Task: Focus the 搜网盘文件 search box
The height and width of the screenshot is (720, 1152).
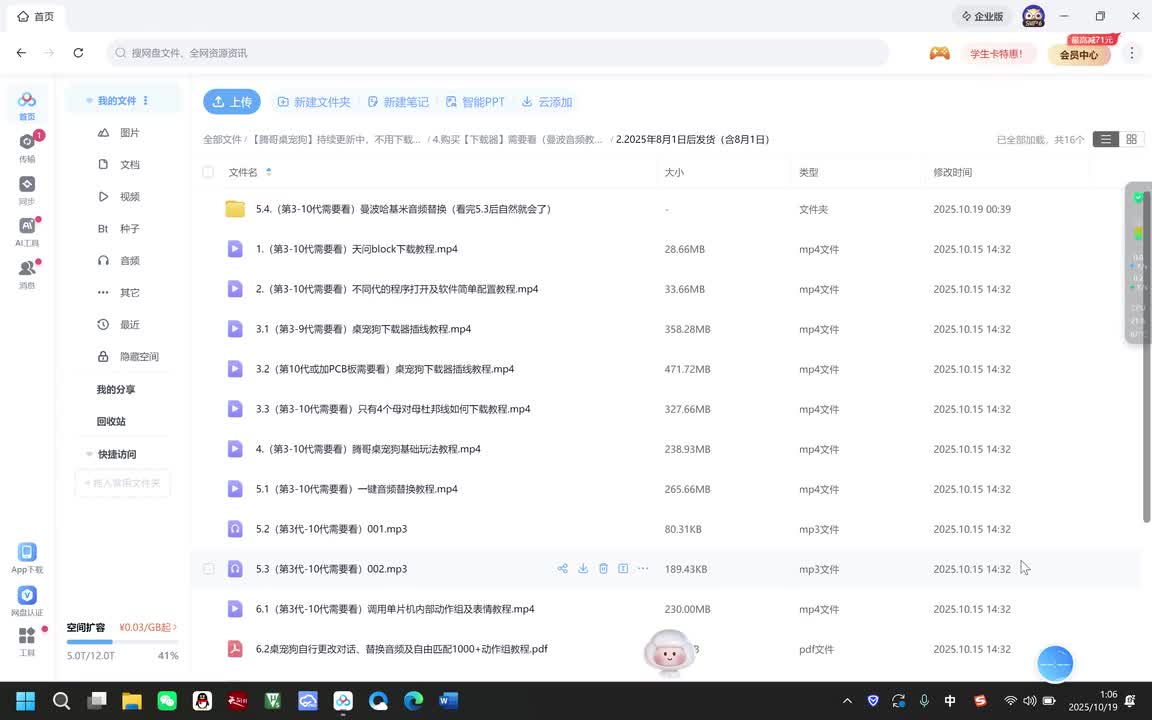Action: pyautogui.click(x=498, y=53)
